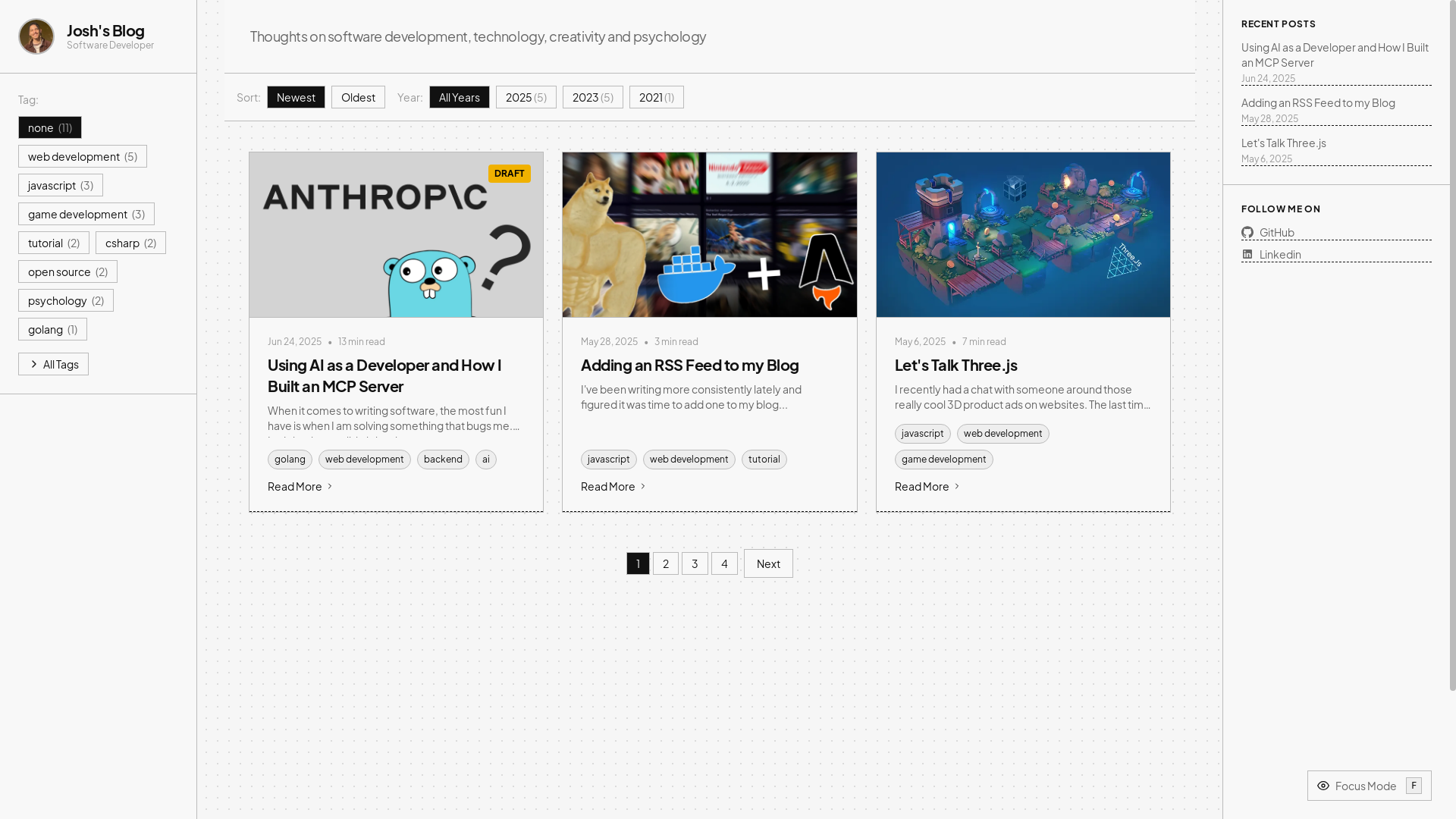Image resolution: width=1456 pixels, height=819 pixels.
Task: Open the Anthropic MCP Server post thumbnail
Action: coord(396,235)
